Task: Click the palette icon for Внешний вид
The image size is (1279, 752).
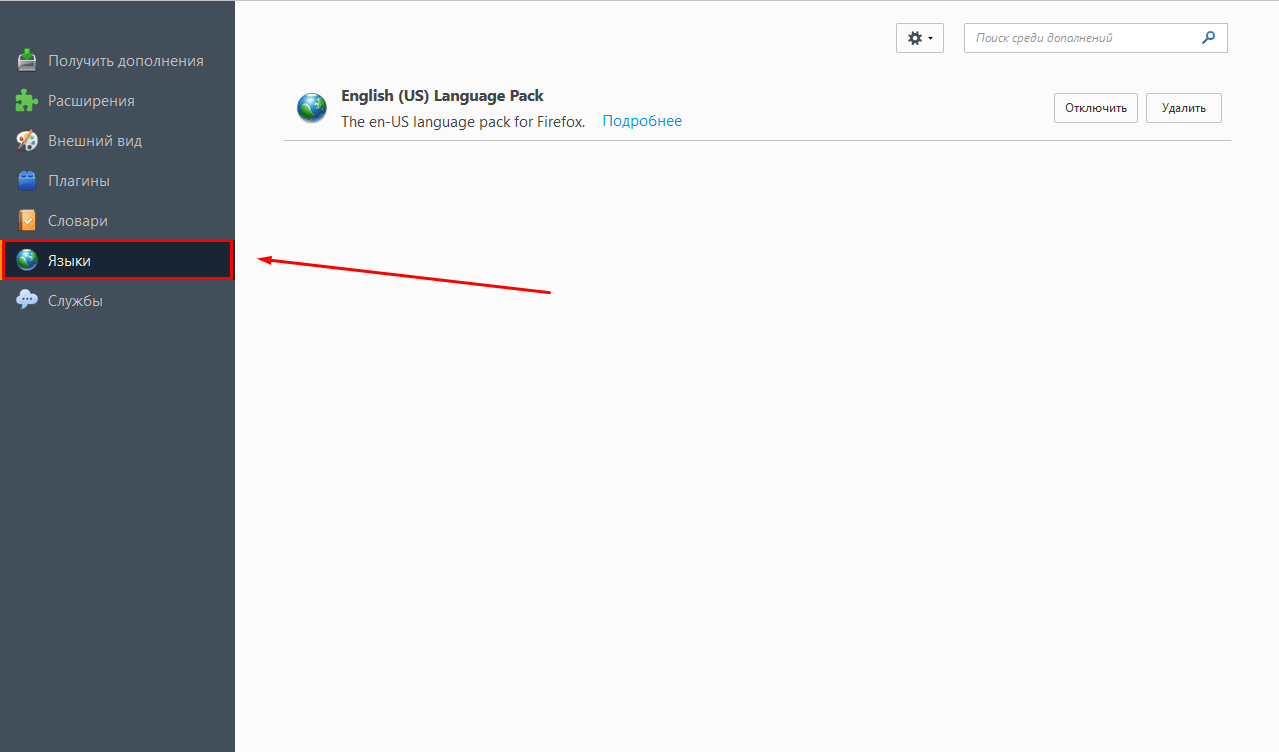Action: (27, 140)
